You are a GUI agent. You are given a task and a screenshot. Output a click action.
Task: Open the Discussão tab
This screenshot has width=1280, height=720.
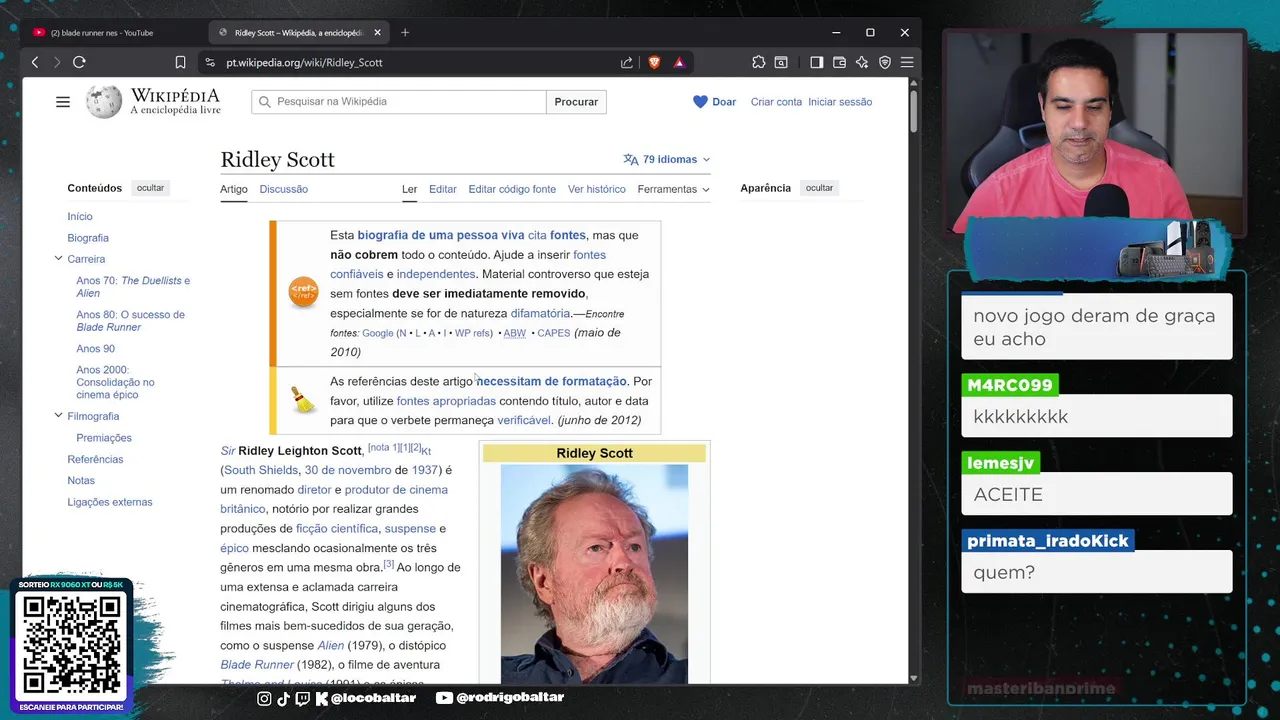click(283, 189)
